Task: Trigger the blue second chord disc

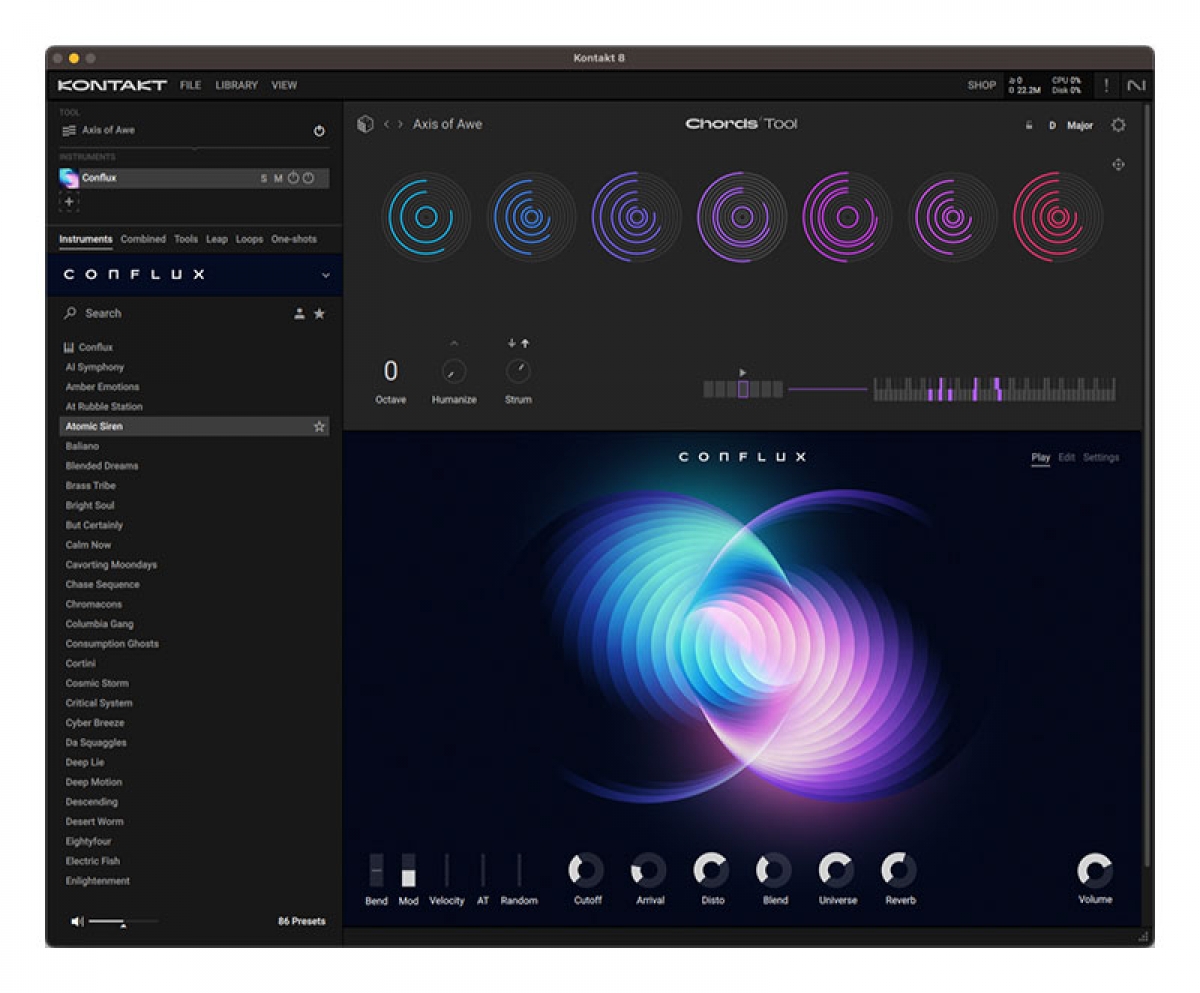Action: [531, 216]
